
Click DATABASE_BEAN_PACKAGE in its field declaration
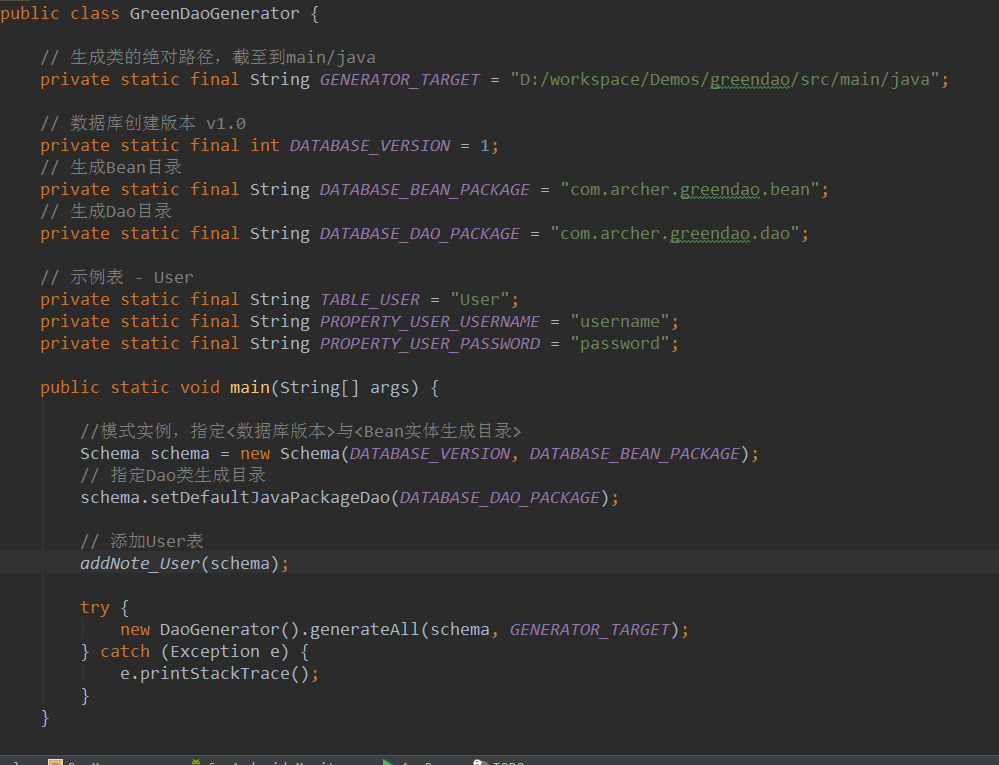tap(424, 190)
